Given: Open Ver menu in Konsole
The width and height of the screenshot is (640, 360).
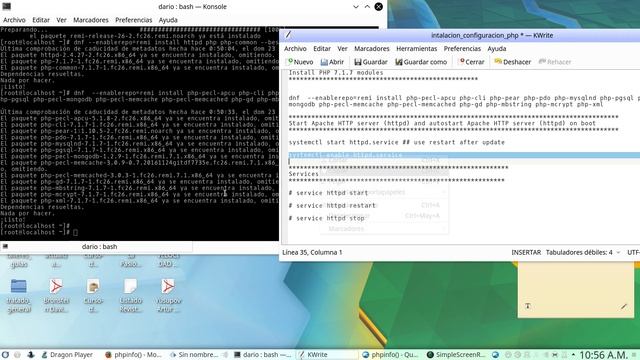Looking at the screenshot, I should [61, 20].
